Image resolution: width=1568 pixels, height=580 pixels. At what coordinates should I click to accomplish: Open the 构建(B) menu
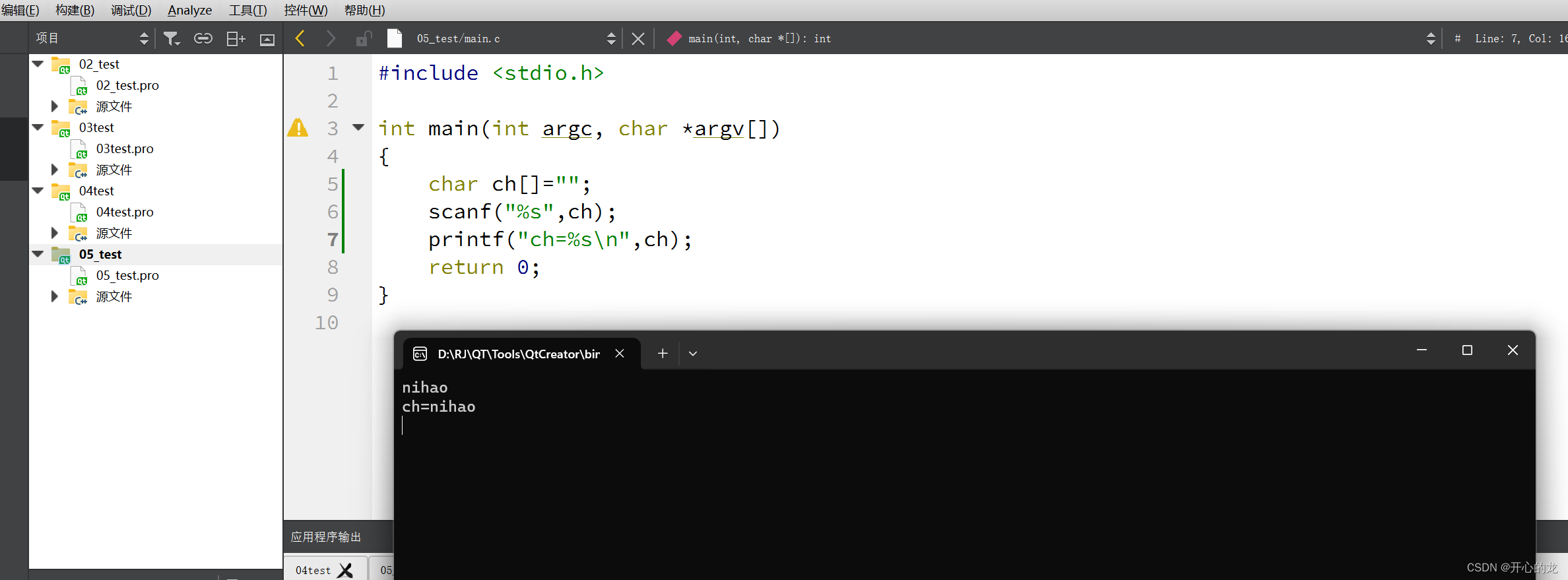click(75, 10)
